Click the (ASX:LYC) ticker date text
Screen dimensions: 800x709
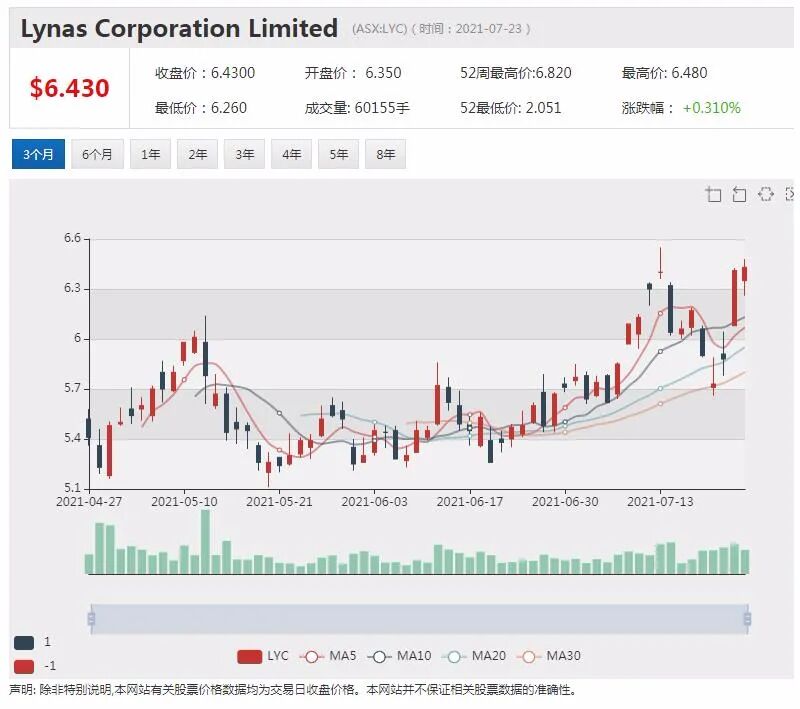click(441, 29)
